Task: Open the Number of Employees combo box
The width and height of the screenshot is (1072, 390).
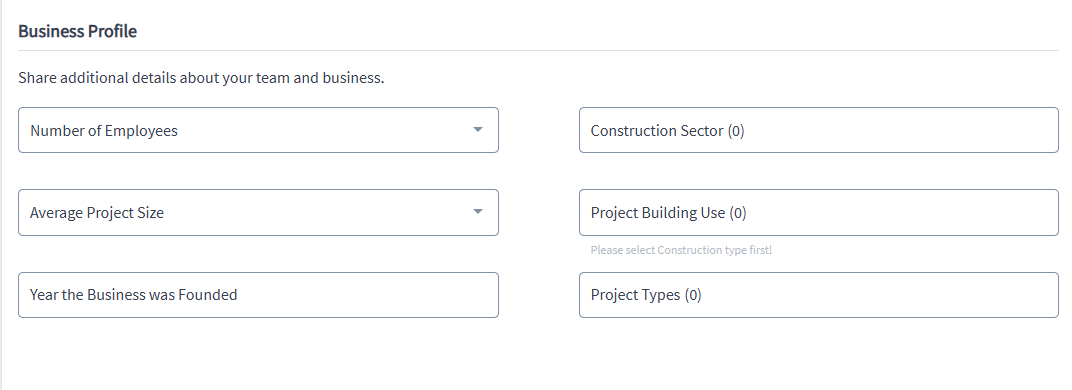Action: pyautogui.click(x=258, y=130)
